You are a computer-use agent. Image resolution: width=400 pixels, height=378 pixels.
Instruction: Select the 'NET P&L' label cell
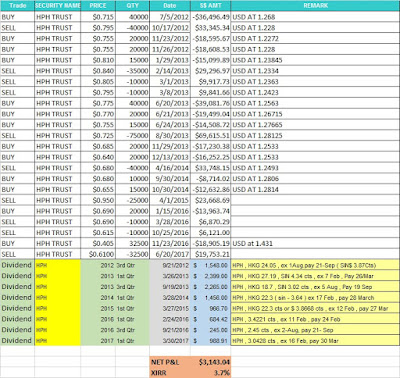(x=170, y=362)
